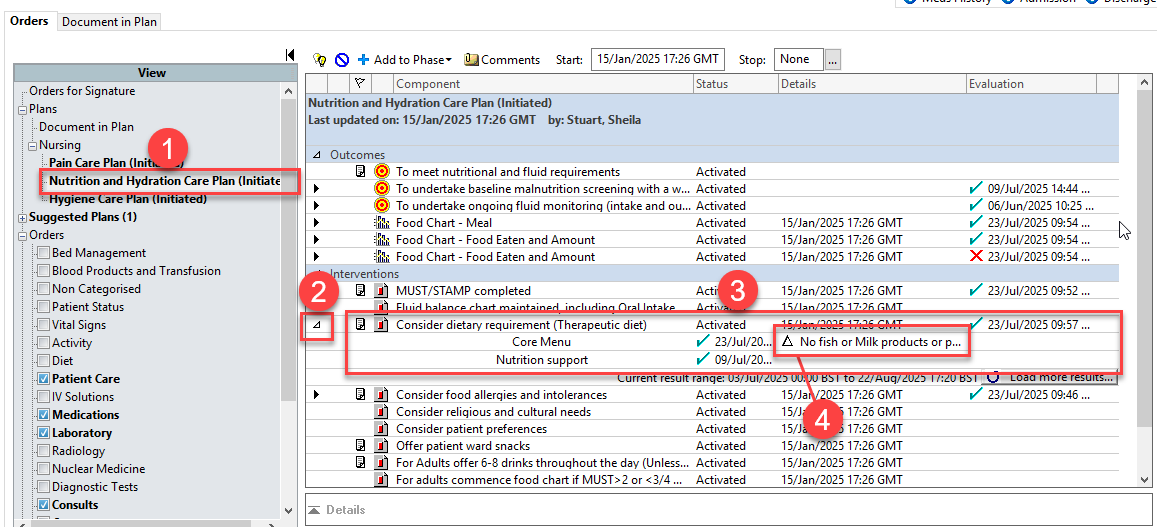Click the View pane scrollbar down arrow
The image size is (1157, 527).
tap(288, 511)
